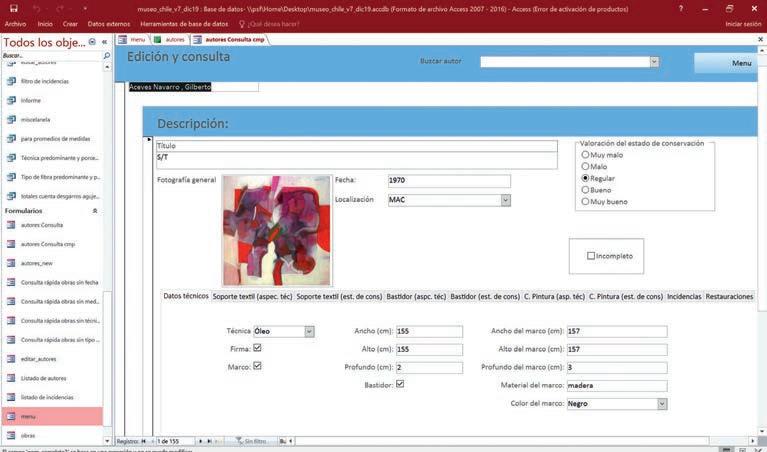Click the Fecha field showing 1970
The image size is (767, 452).
(449, 181)
